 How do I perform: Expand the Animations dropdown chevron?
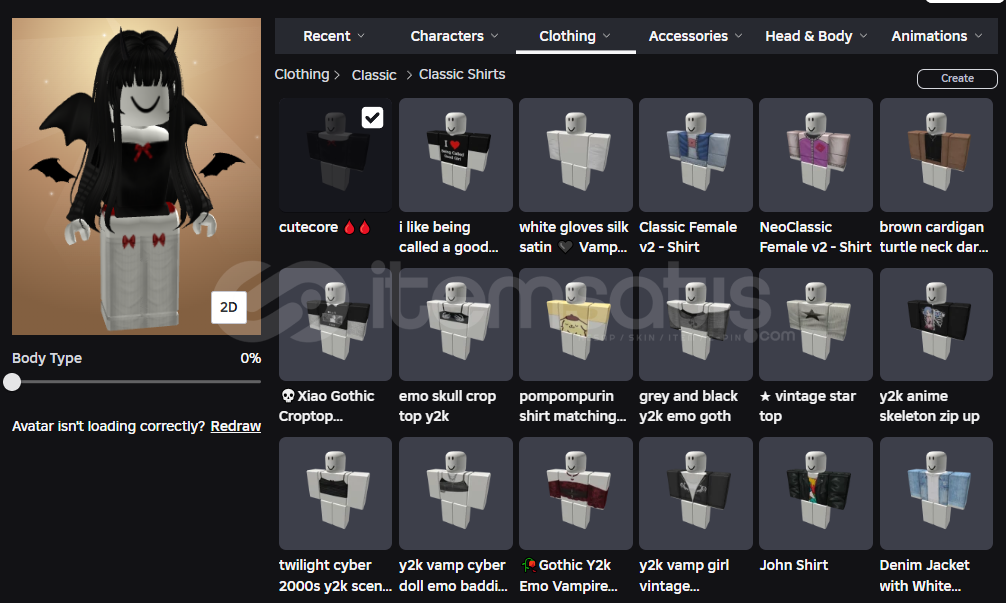coord(978,36)
